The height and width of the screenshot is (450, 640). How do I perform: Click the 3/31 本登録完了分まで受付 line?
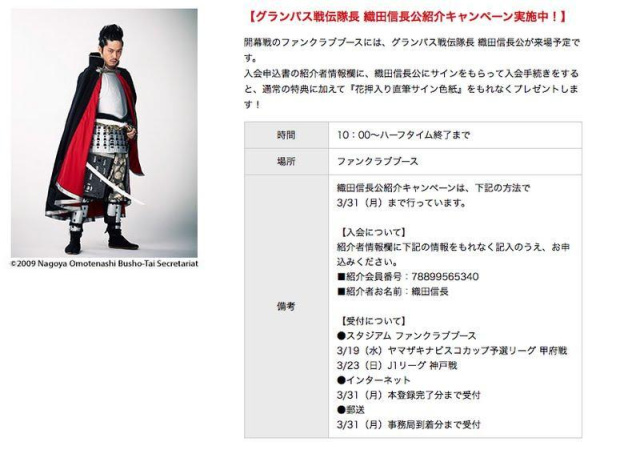[409, 395]
